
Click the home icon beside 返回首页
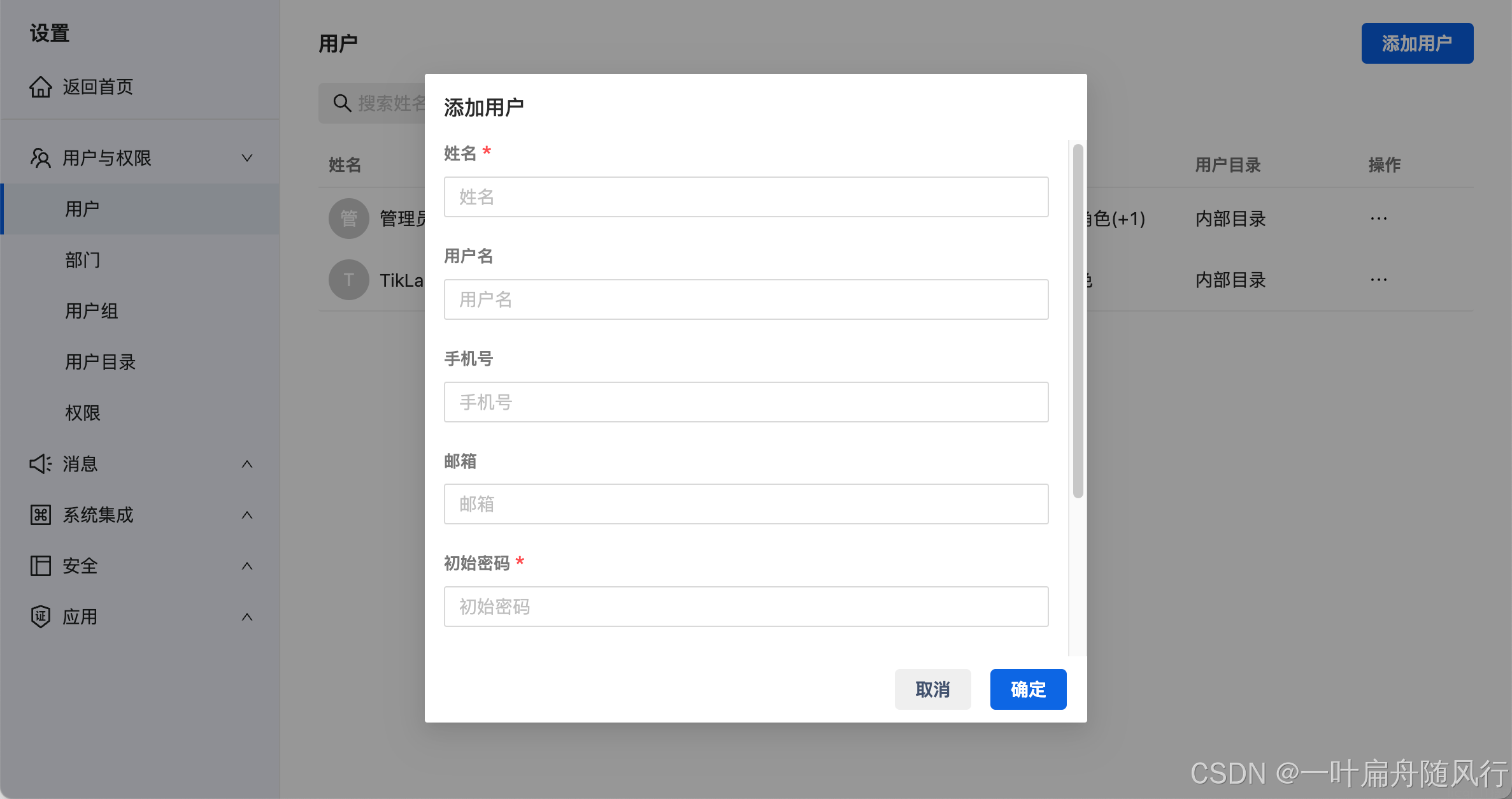coord(41,87)
